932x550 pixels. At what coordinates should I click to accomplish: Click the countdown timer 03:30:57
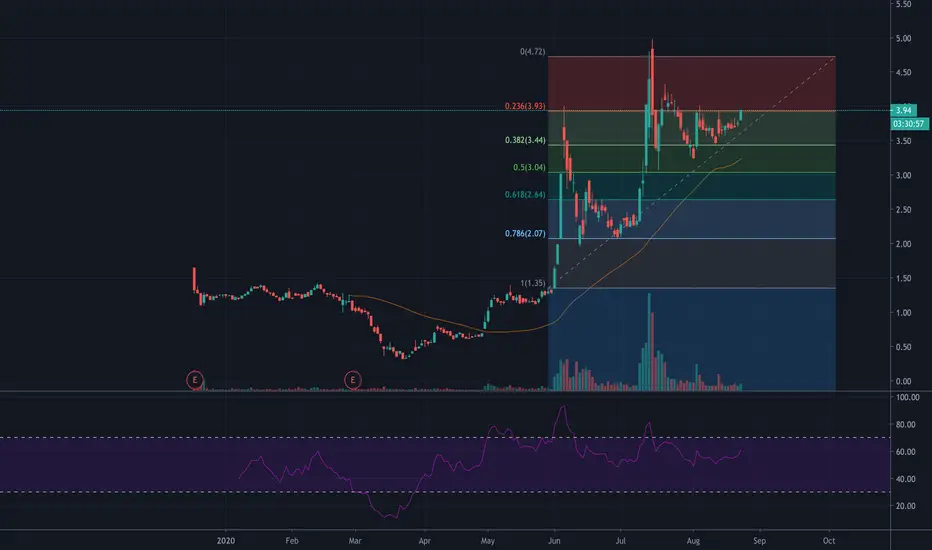(x=909, y=124)
